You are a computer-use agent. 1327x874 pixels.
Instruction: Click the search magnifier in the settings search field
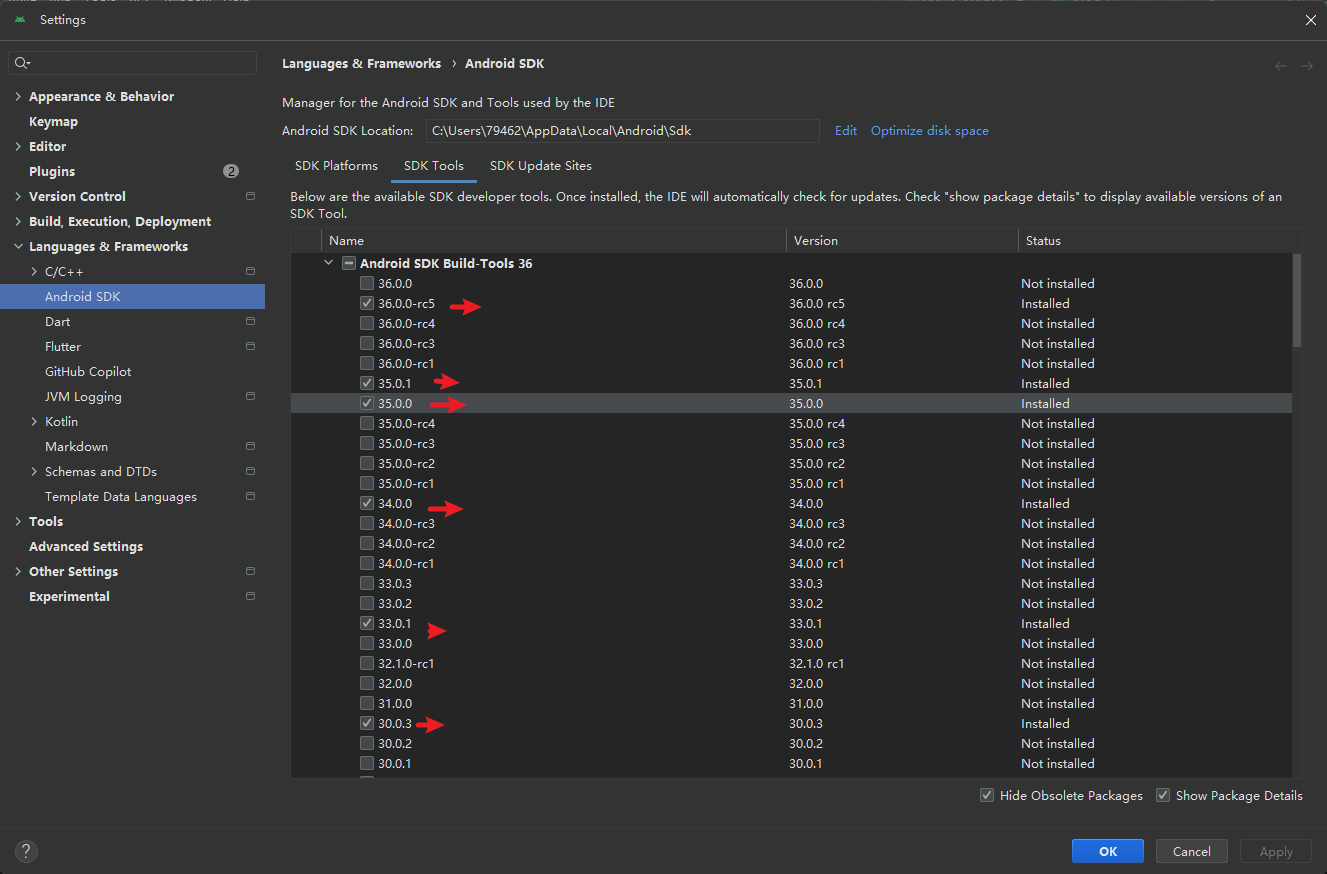tap(22, 63)
